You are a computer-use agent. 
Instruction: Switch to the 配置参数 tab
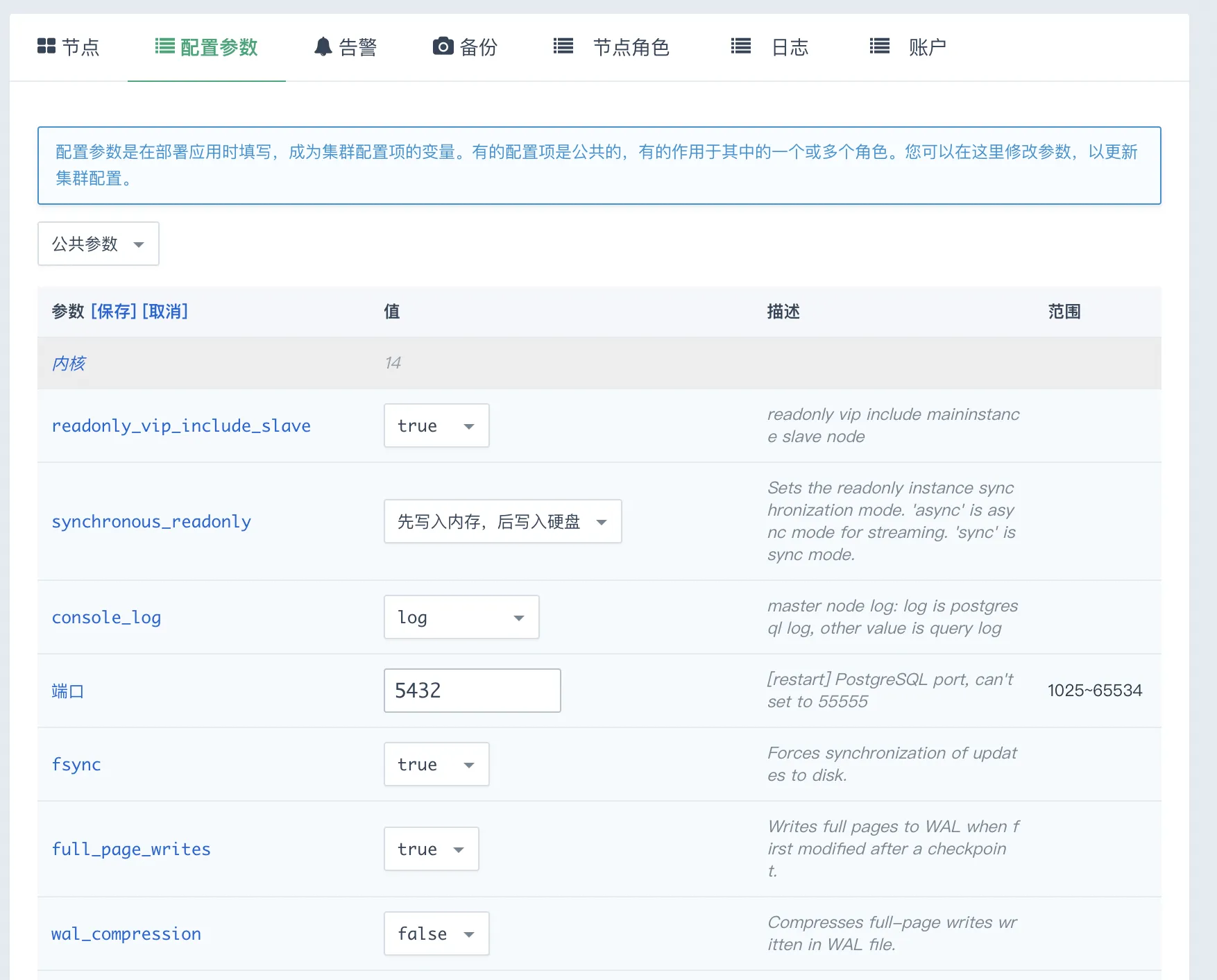(207, 47)
